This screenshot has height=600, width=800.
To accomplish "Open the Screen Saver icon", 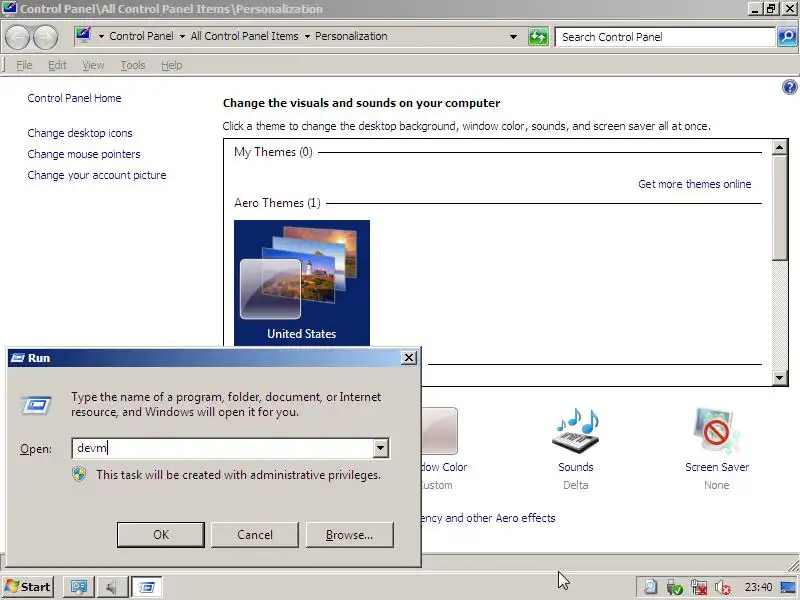I will point(716,431).
